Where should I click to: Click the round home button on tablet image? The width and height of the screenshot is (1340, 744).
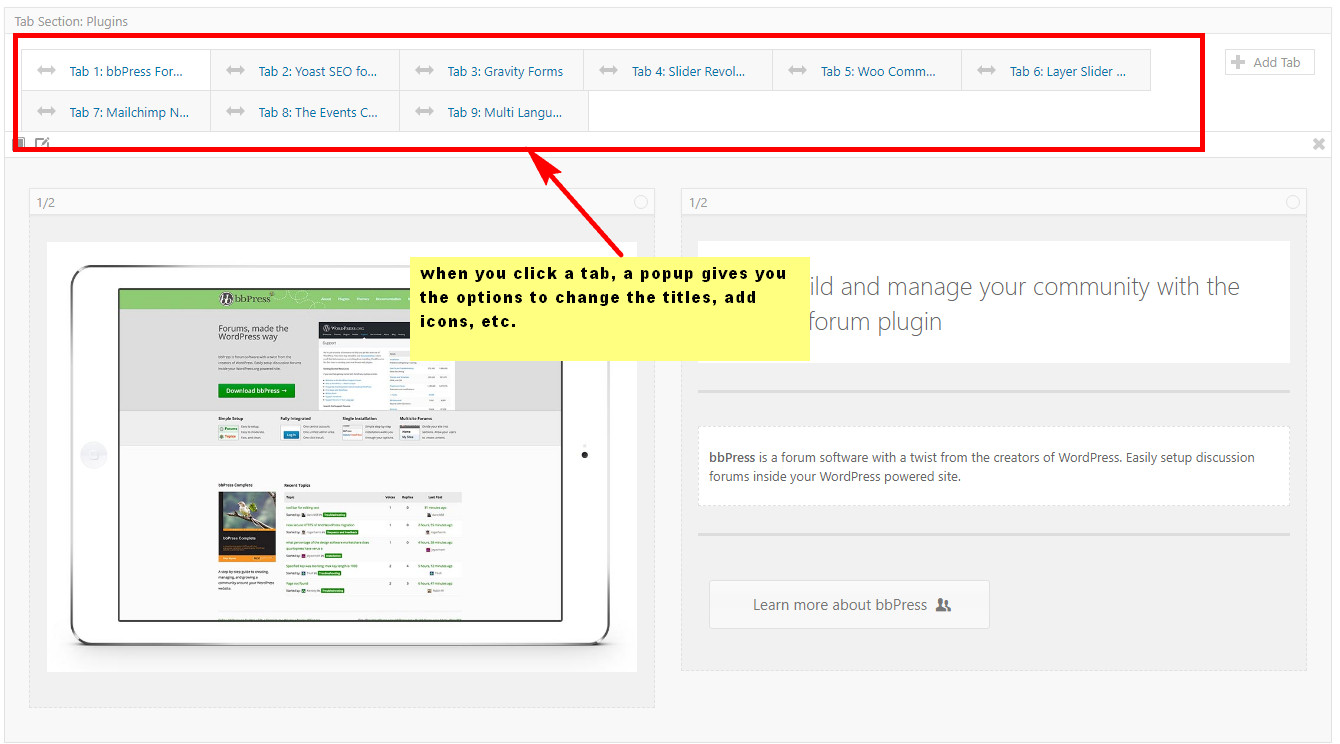click(94, 455)
